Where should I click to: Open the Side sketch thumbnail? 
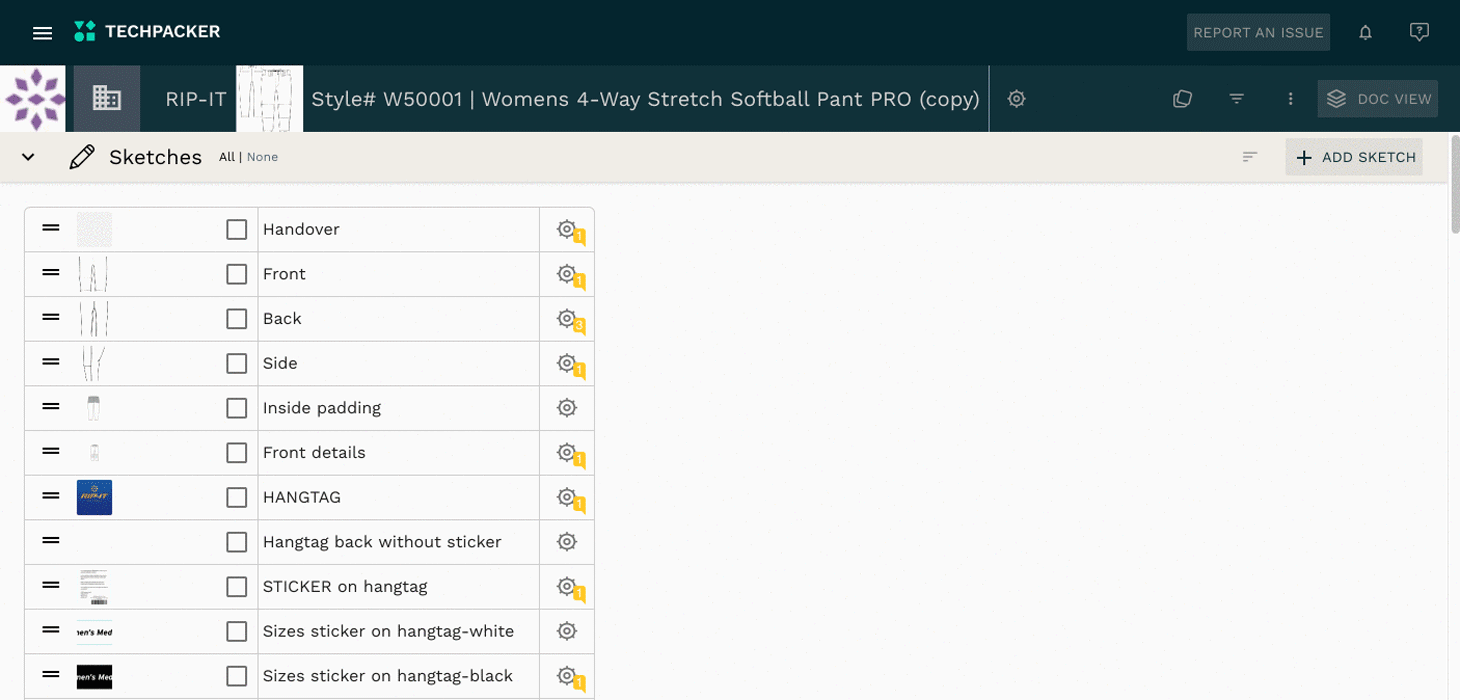pos(93,363)
